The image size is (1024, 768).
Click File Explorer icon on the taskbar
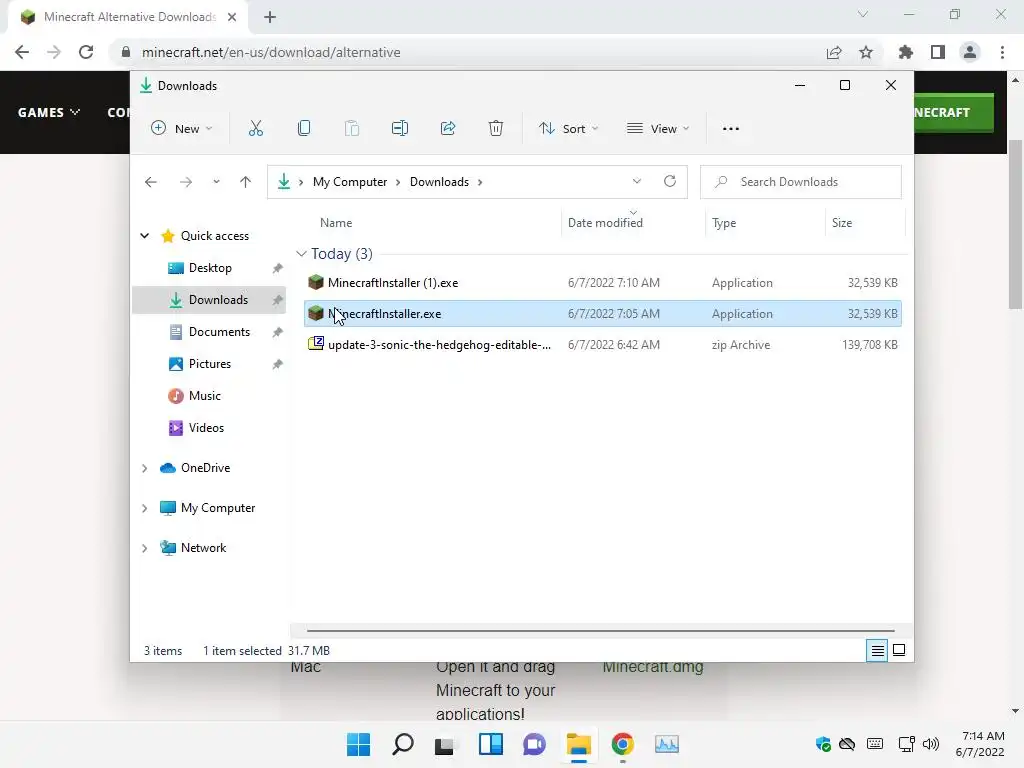[579, 744]
